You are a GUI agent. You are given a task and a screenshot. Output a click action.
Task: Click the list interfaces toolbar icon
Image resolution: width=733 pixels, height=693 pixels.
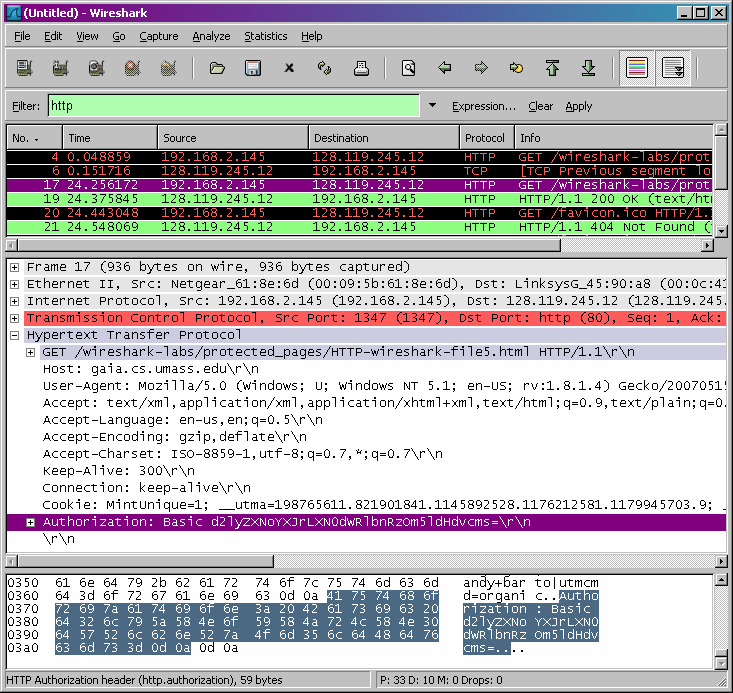(24, 68)
